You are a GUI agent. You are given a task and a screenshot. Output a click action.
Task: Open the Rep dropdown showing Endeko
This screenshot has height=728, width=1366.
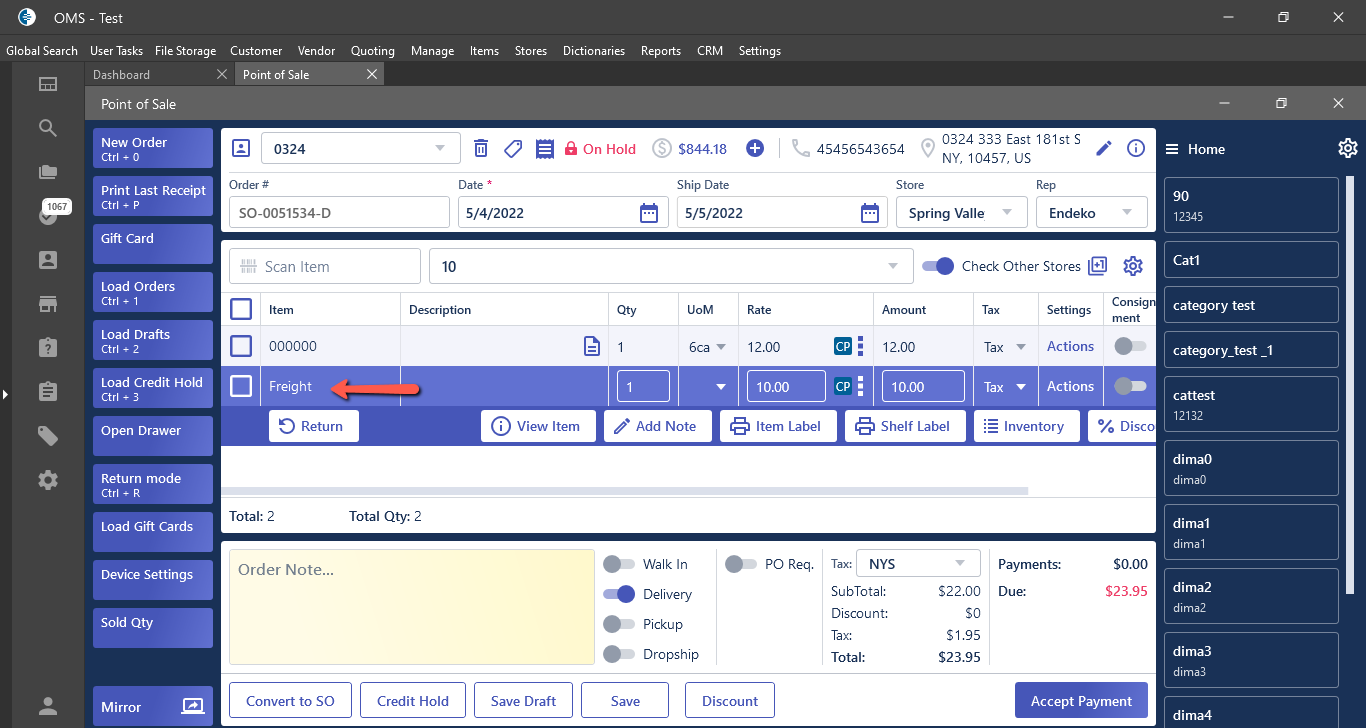coord(1091,213)
